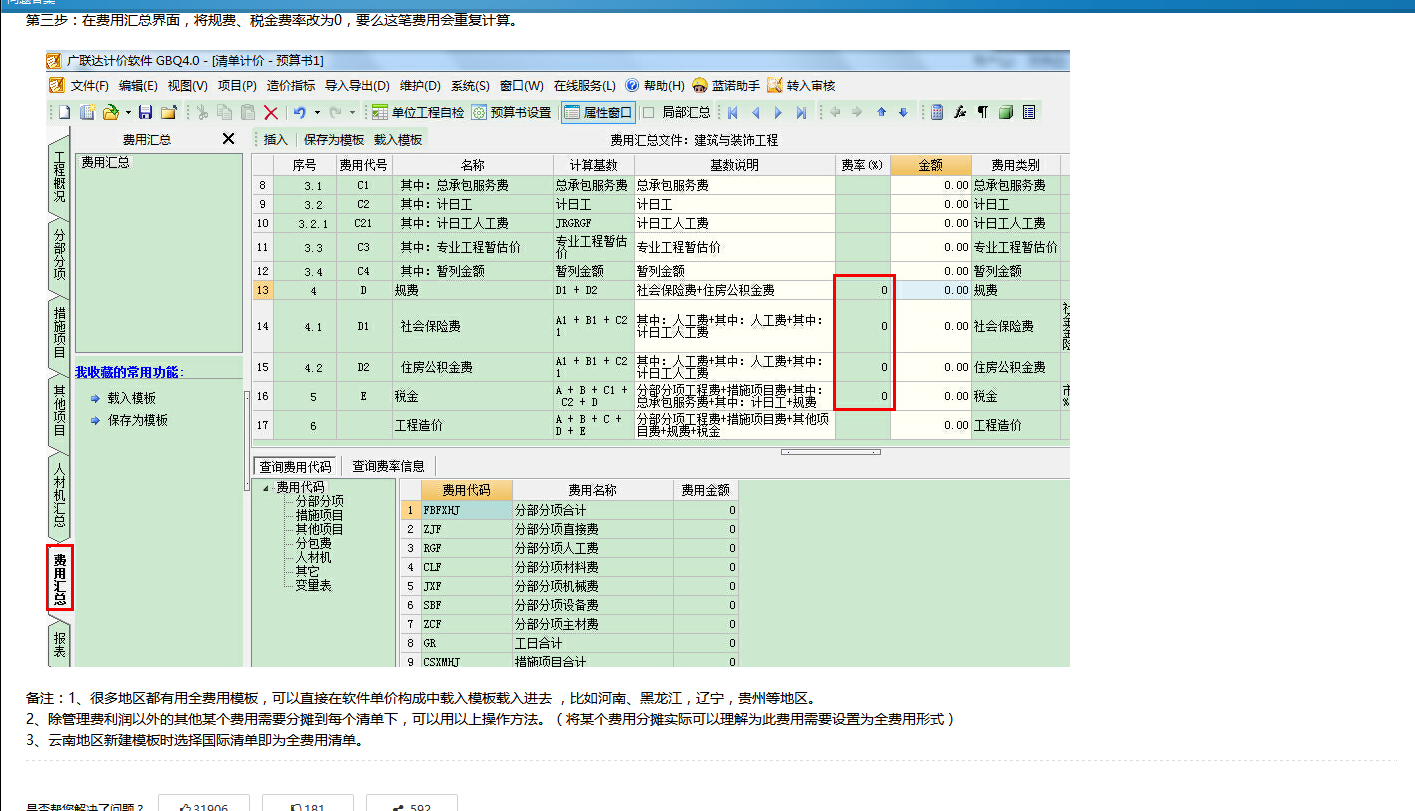Open the 编辑(E) menu
Screen dimensions: 1415x811
point(137,86)
